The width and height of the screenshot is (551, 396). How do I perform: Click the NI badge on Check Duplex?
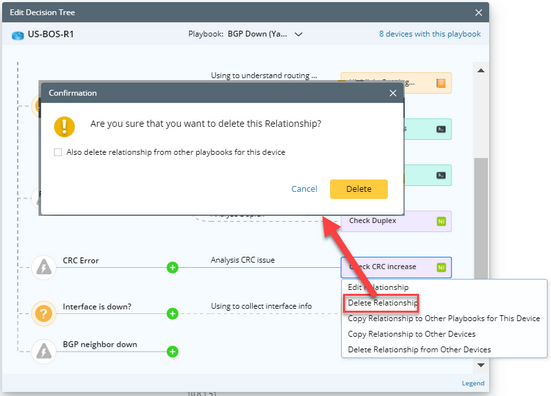(x=441, y=221)
